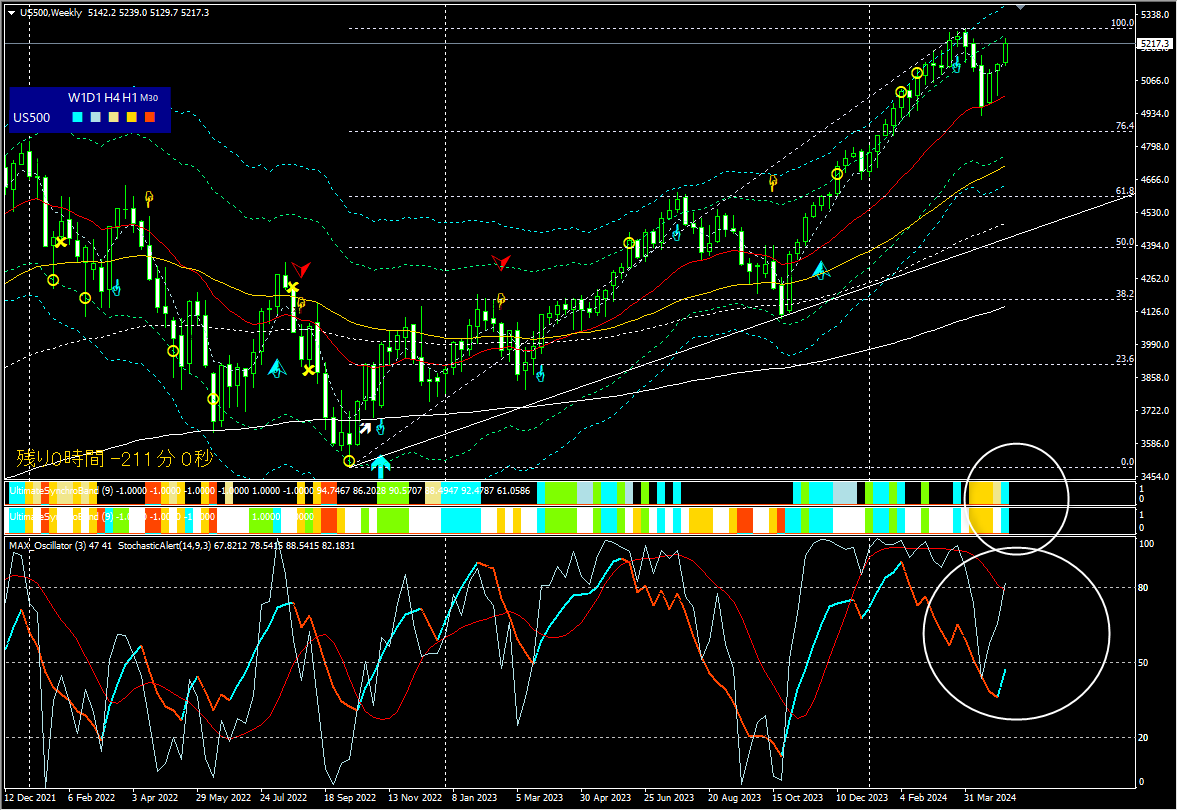Image resolution: width=1178 pixels, height=811 pixels.
Task: Click the 15 Oct 2023 date on time axis
Action: [797, 797]
